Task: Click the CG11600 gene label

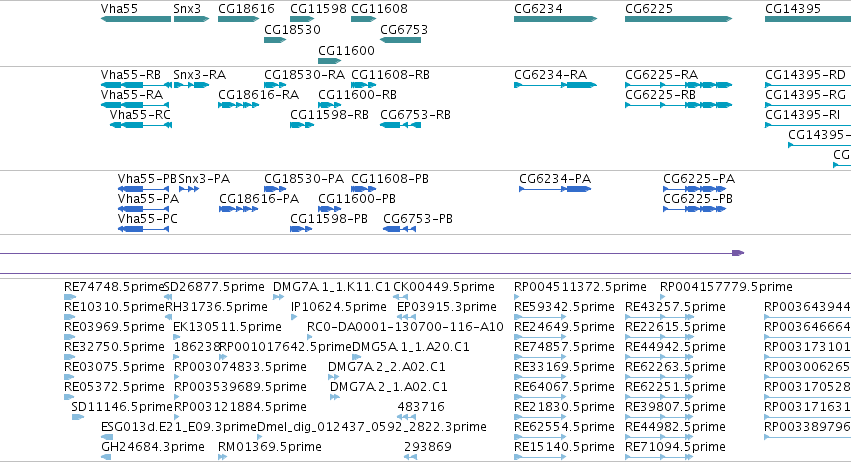Action: coord(346,50)
